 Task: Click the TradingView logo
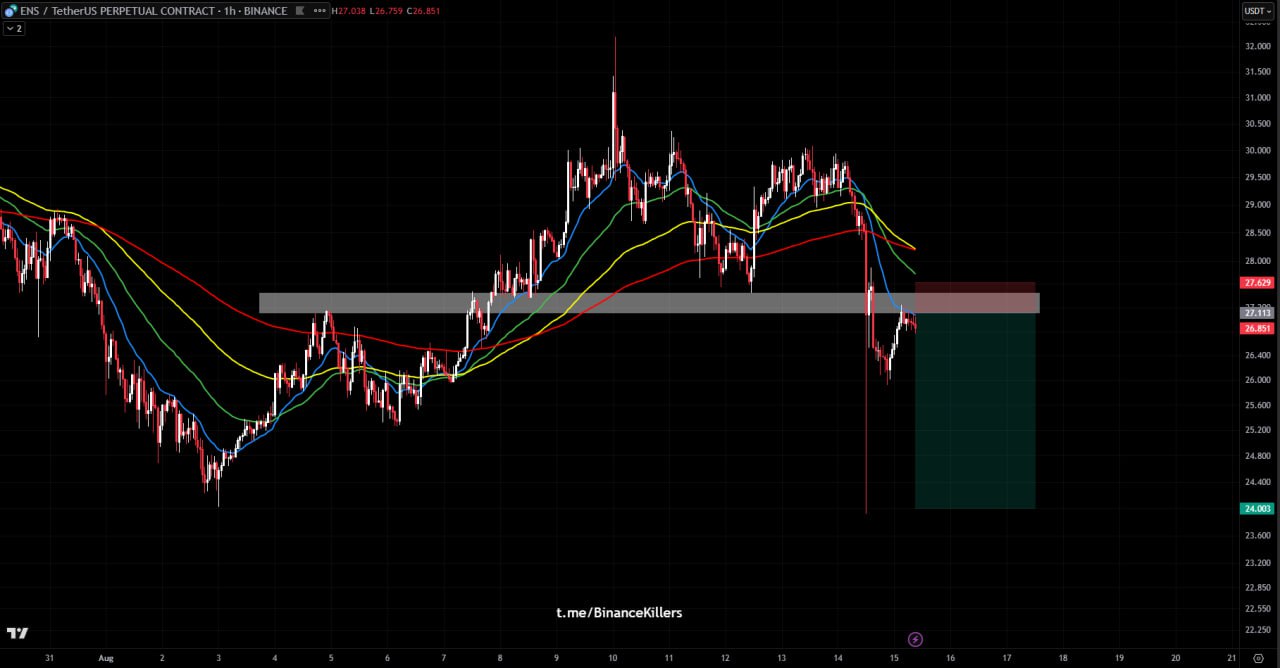(17, 633)
